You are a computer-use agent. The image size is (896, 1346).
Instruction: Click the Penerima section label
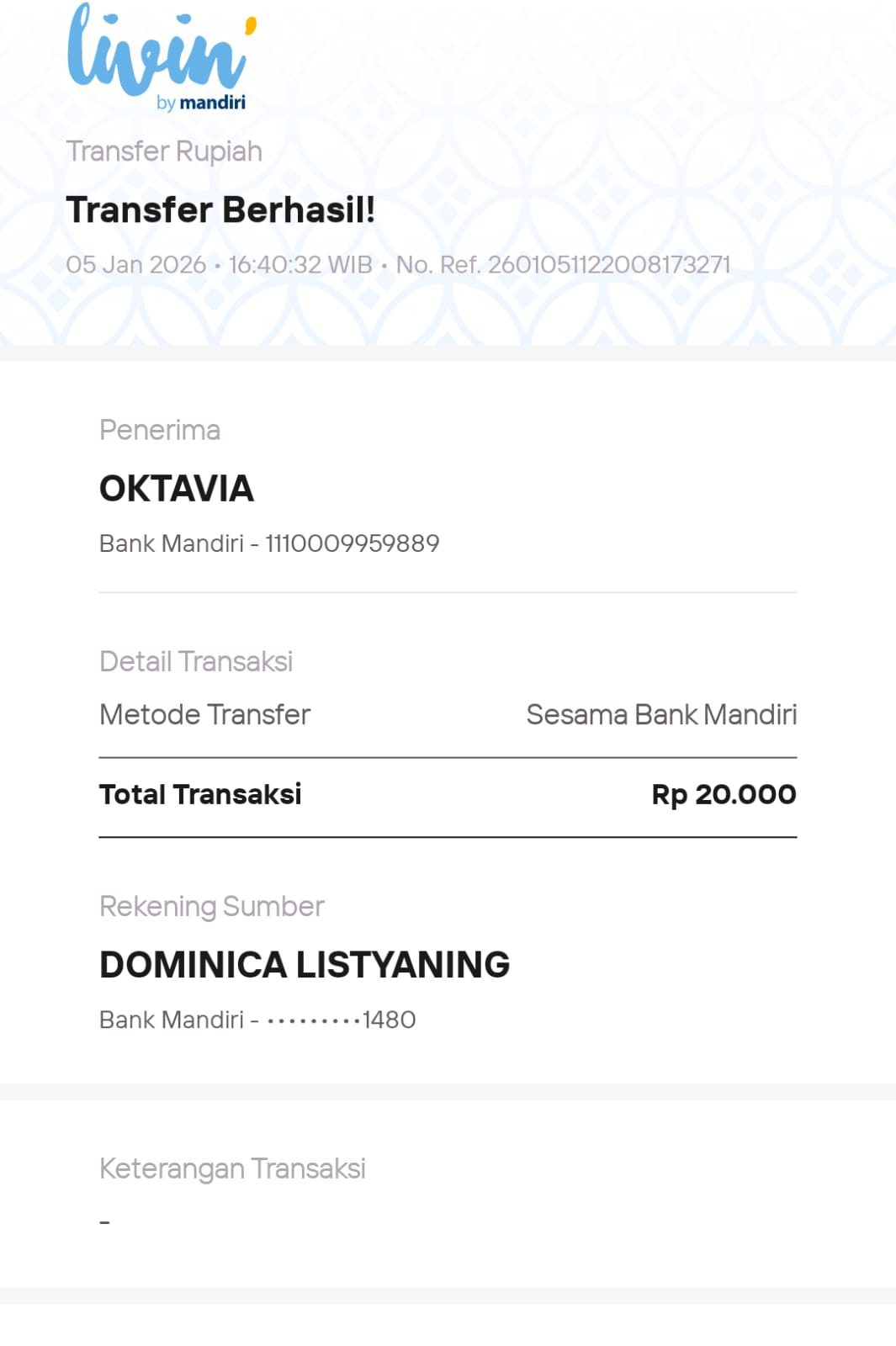click(x=160, y=430)
